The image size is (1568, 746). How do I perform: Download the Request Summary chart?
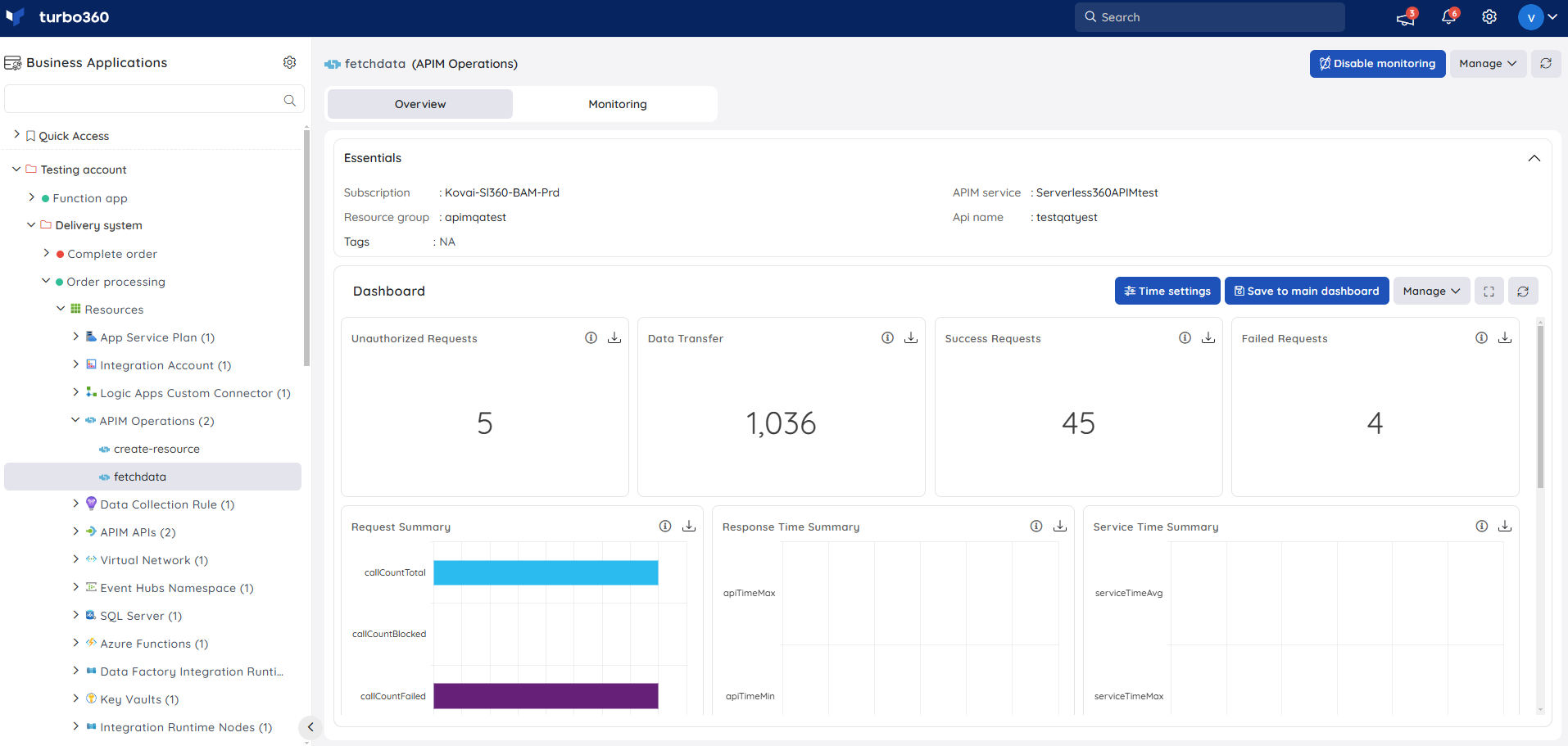[x=689, y=527]
